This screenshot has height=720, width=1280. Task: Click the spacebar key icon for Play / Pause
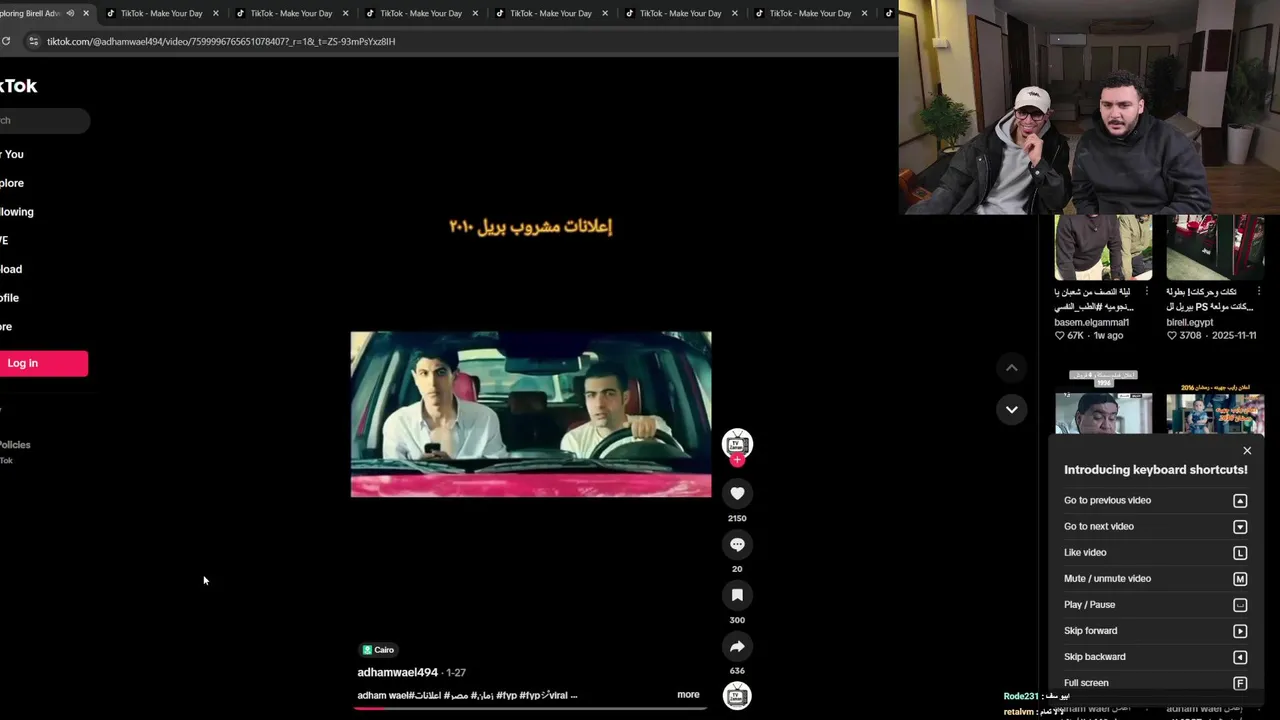tap(1240, 605)
